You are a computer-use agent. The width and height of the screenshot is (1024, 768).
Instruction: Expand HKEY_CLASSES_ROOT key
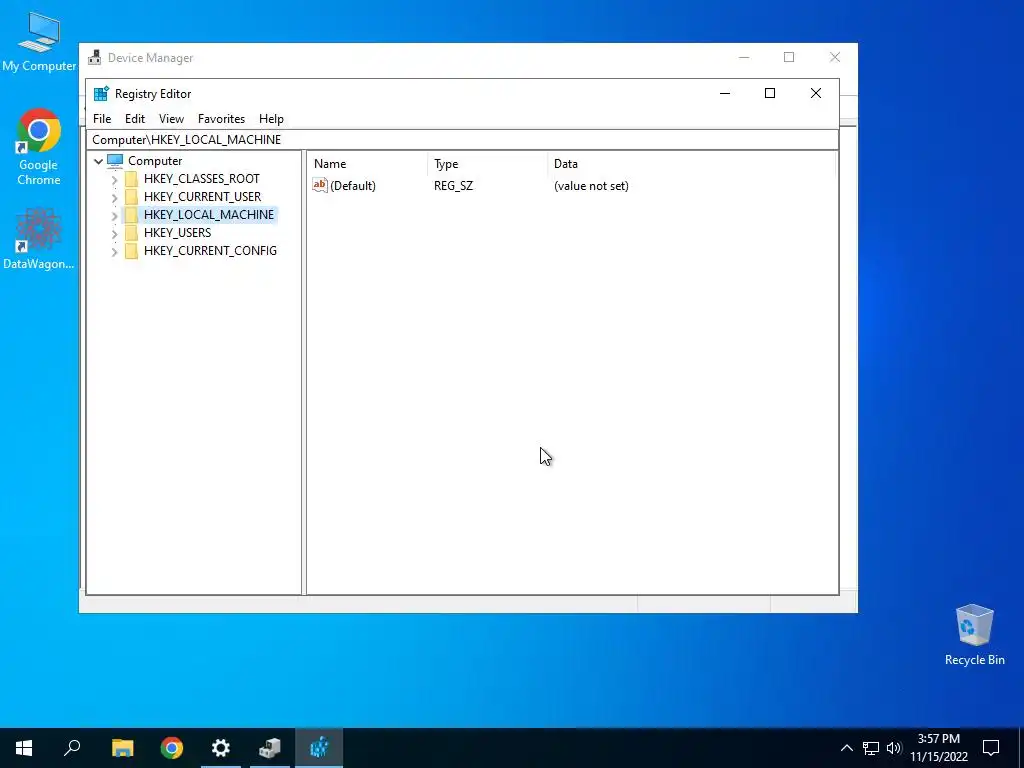click(x=114, y=179)
